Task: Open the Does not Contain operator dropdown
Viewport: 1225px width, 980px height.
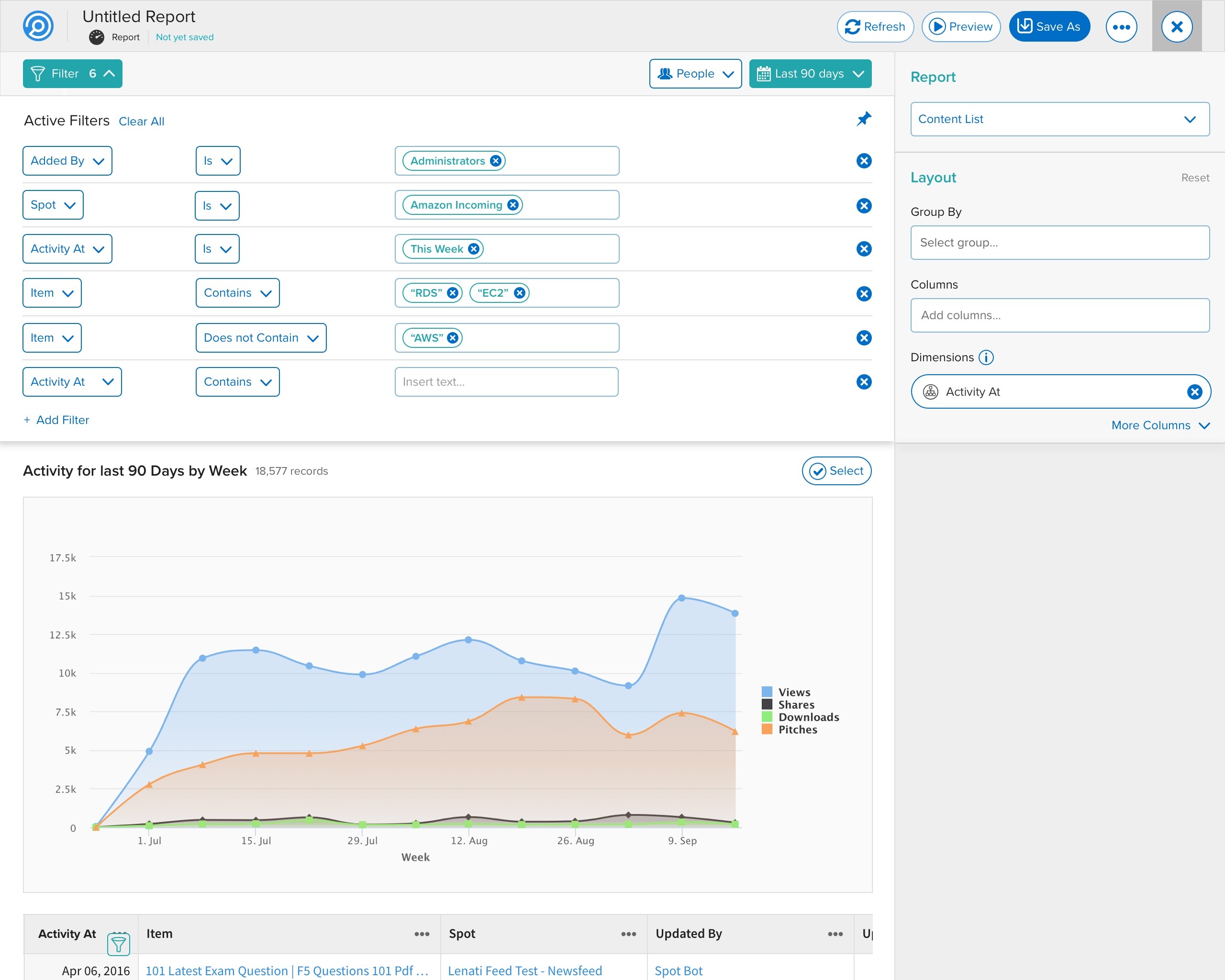Action: pos(261,338)
